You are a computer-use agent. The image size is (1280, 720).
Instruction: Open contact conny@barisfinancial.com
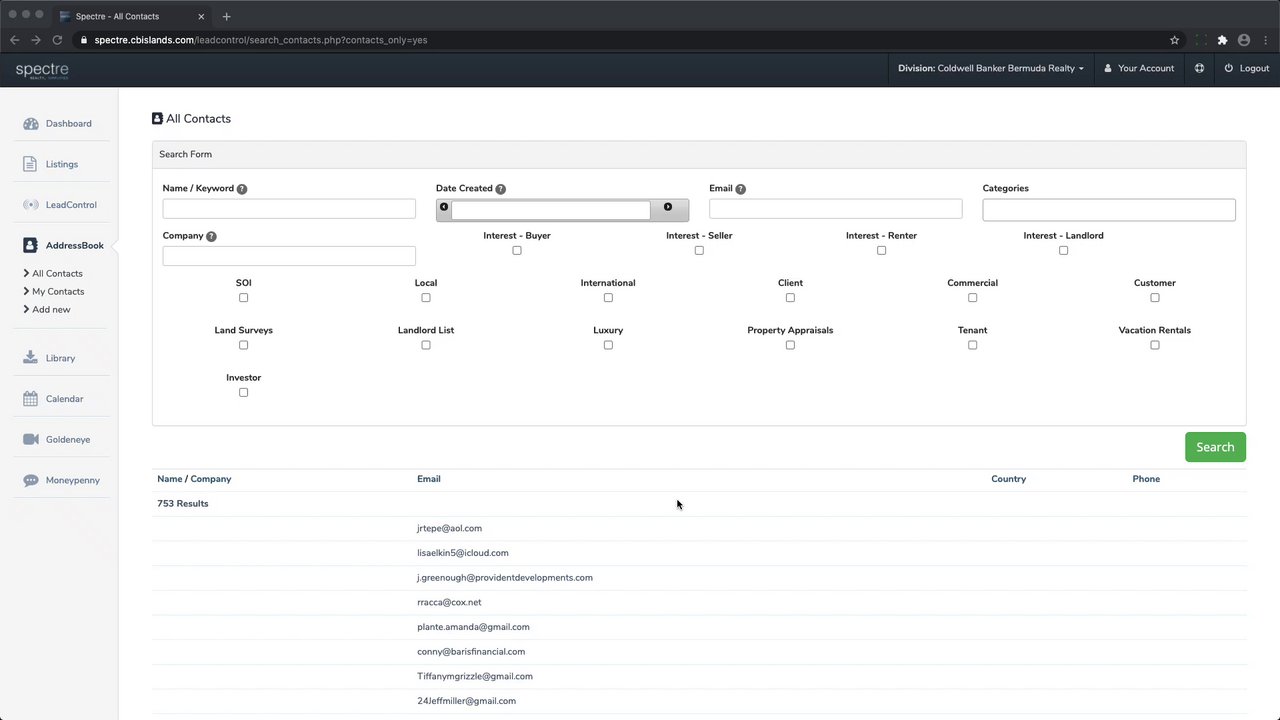click(471, 652)
